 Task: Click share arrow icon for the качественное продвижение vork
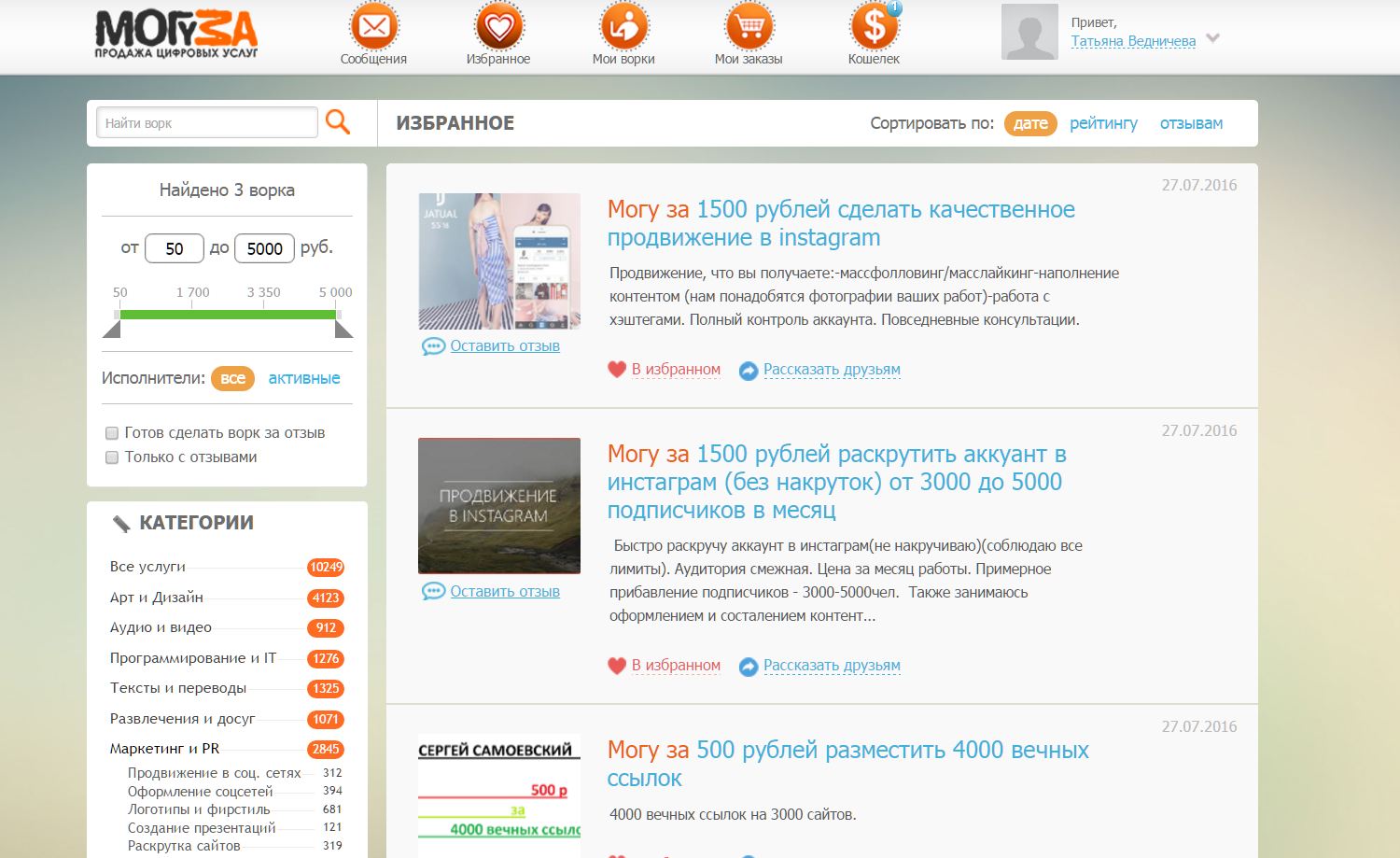coord(749,371)
